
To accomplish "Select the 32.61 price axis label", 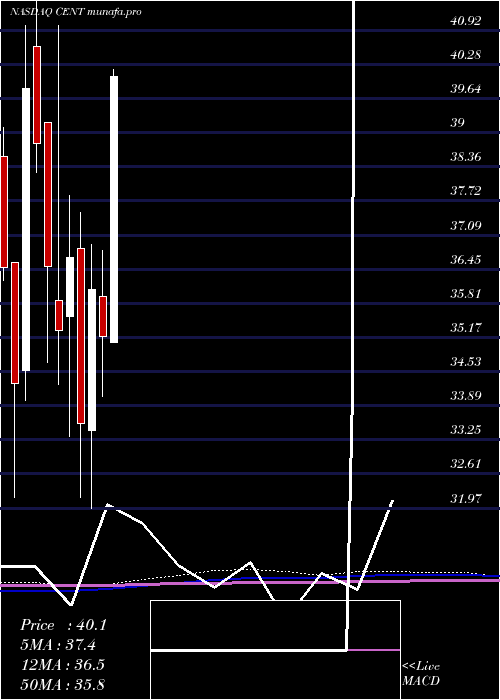I will pyautogui.click(x=466, y=463).
